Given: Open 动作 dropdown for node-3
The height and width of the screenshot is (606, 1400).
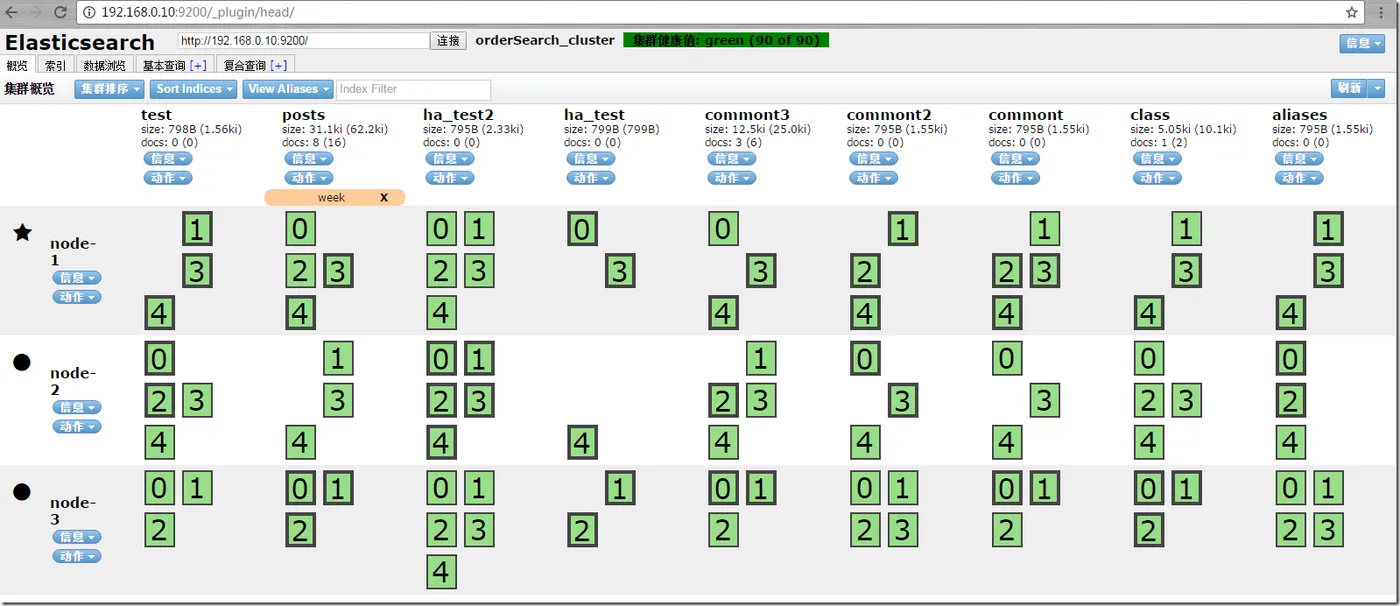Looking at the screenshot, I should click(x=77, y=556).
